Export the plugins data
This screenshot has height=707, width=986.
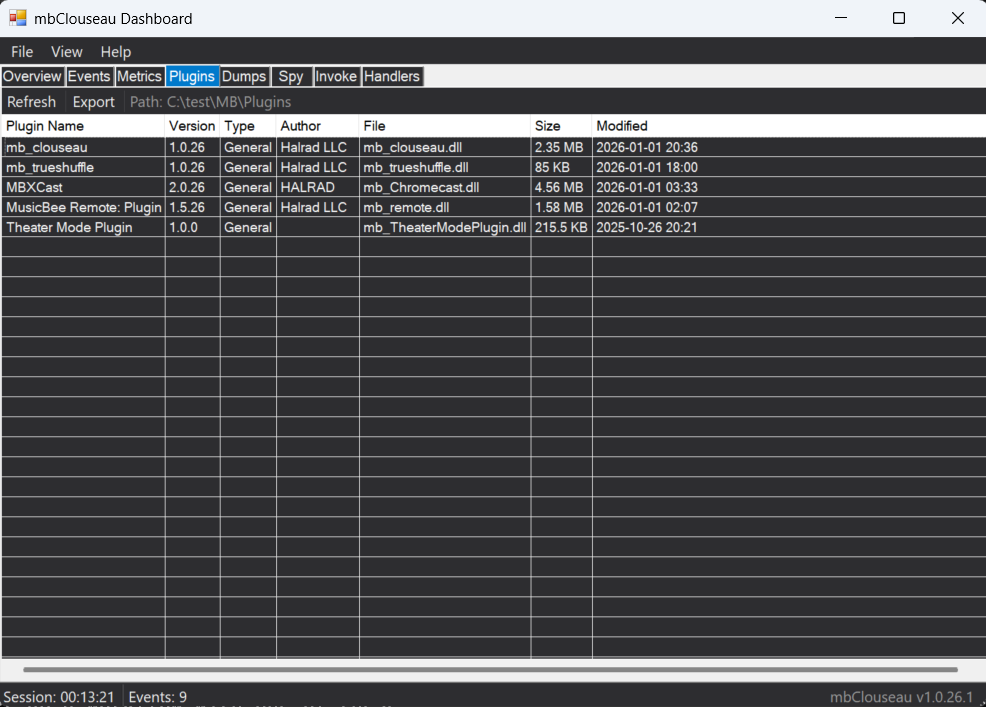93,101
